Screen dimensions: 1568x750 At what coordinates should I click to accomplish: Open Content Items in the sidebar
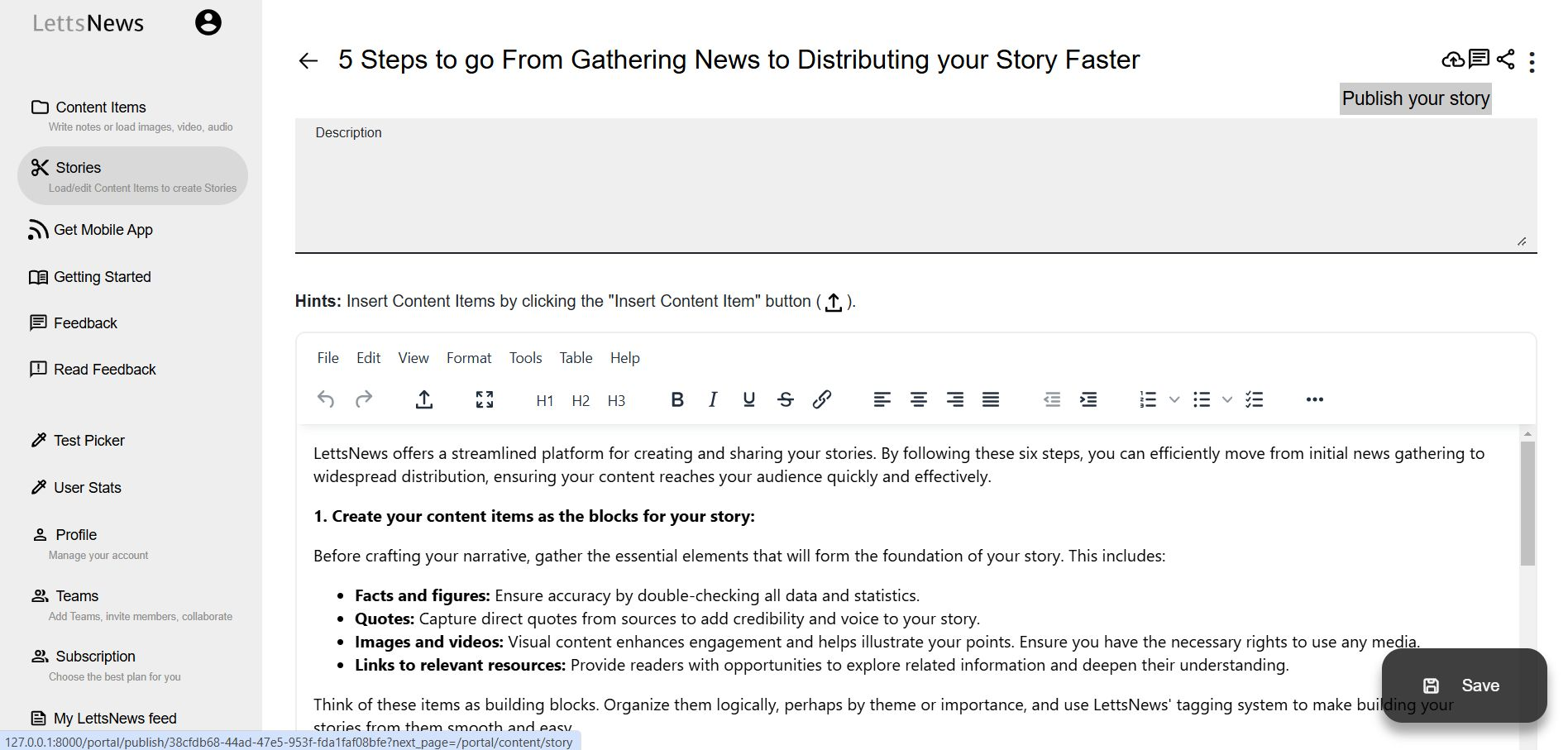click(x=100, y=107)
